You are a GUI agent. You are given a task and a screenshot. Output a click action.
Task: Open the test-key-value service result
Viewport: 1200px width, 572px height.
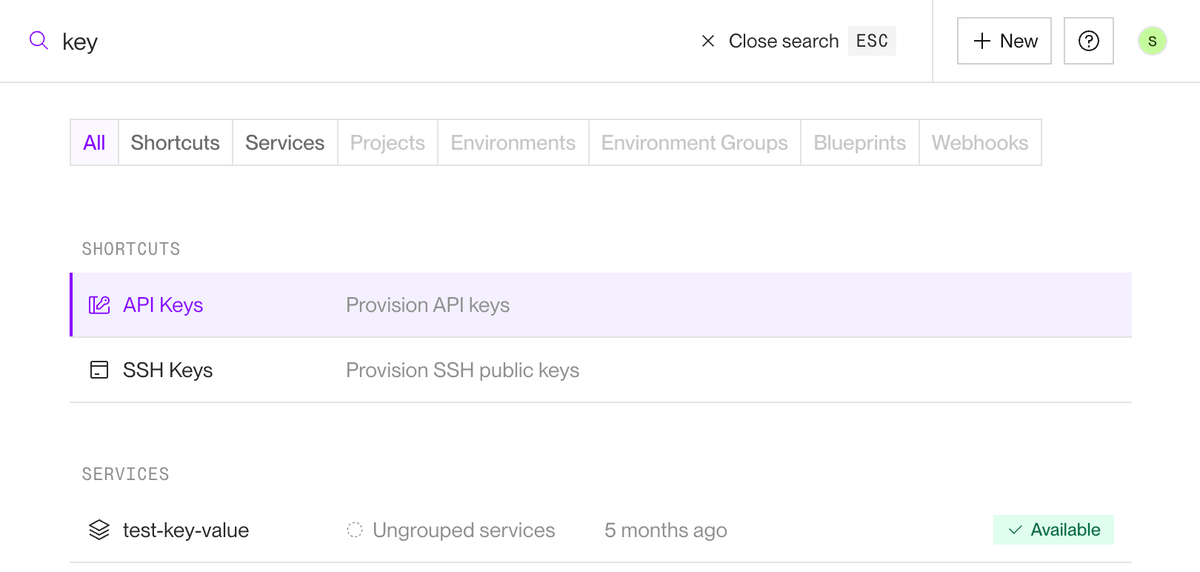coord(186,530)
